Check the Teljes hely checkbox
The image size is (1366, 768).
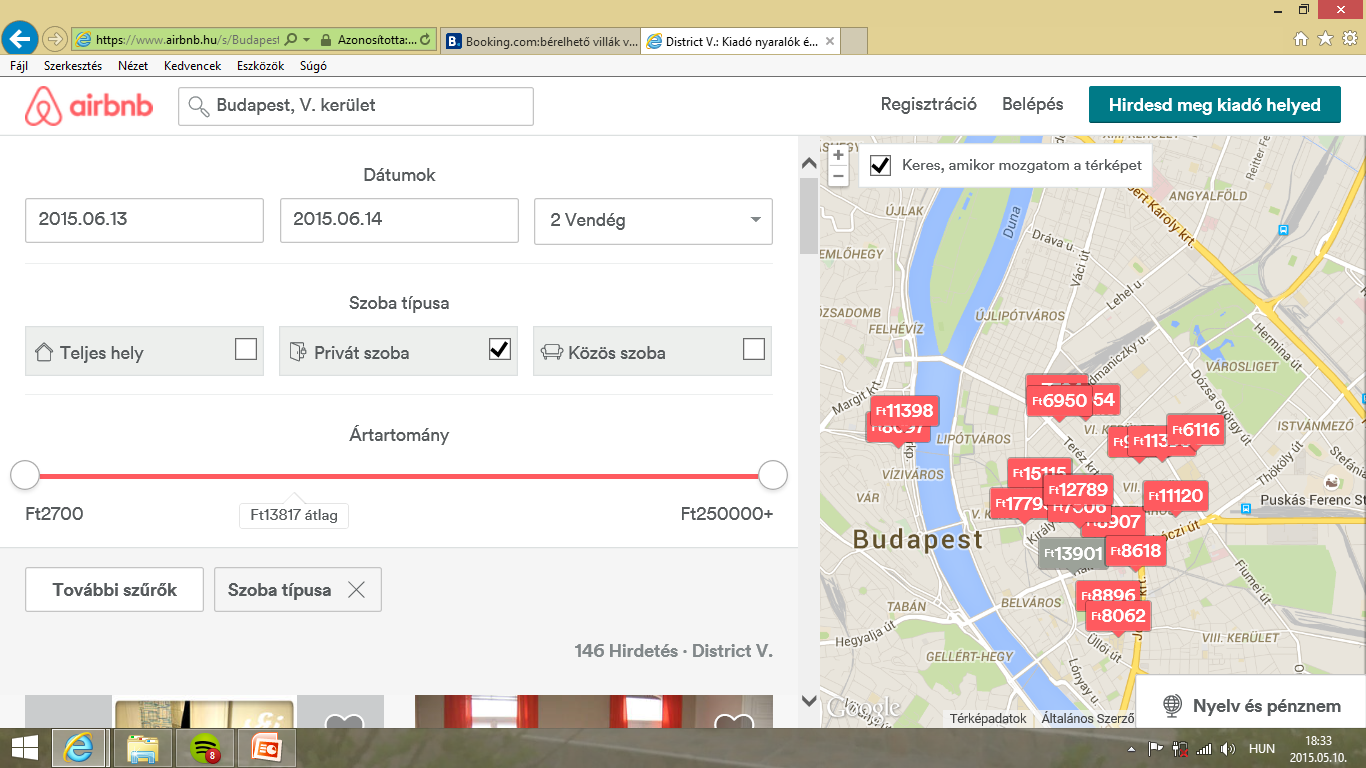point(245,349)
